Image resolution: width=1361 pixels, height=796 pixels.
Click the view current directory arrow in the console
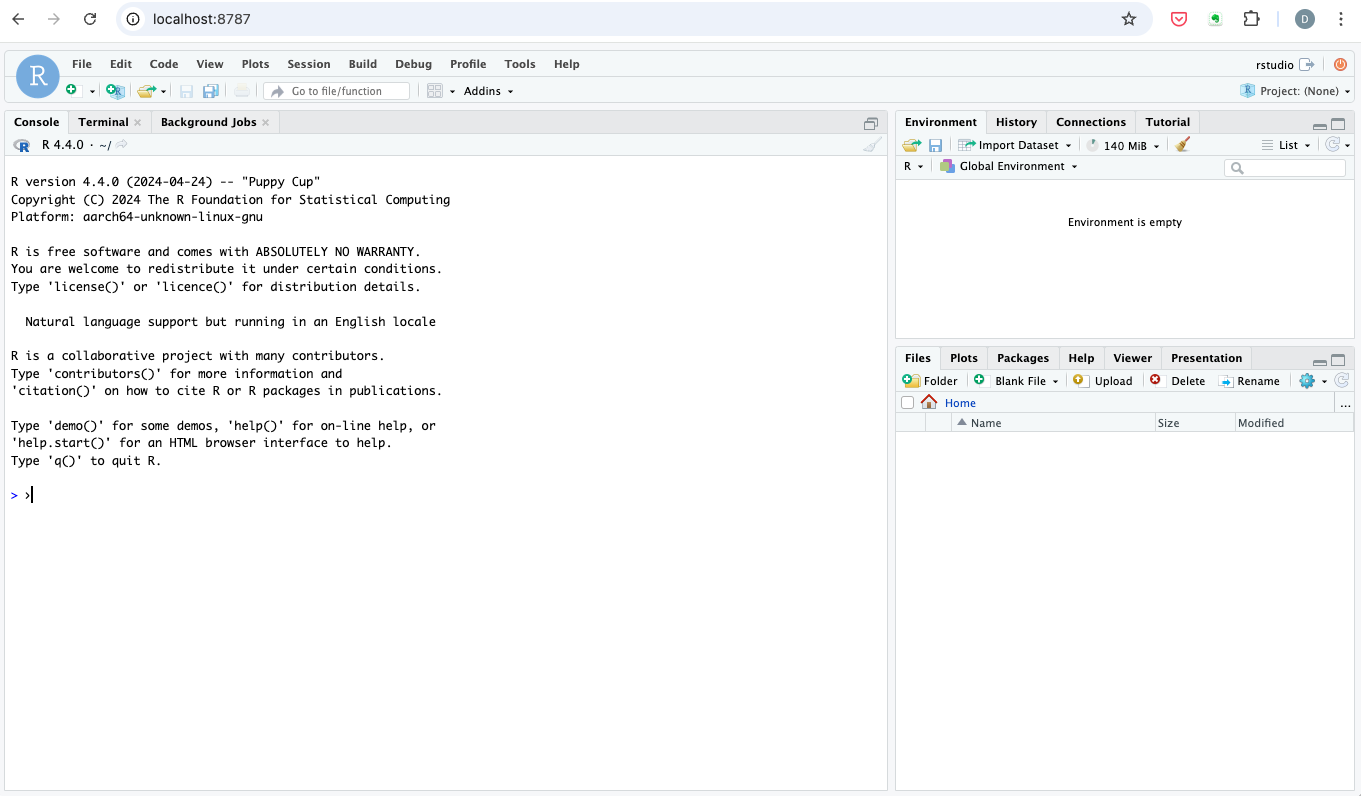click(x=122, y=145)
